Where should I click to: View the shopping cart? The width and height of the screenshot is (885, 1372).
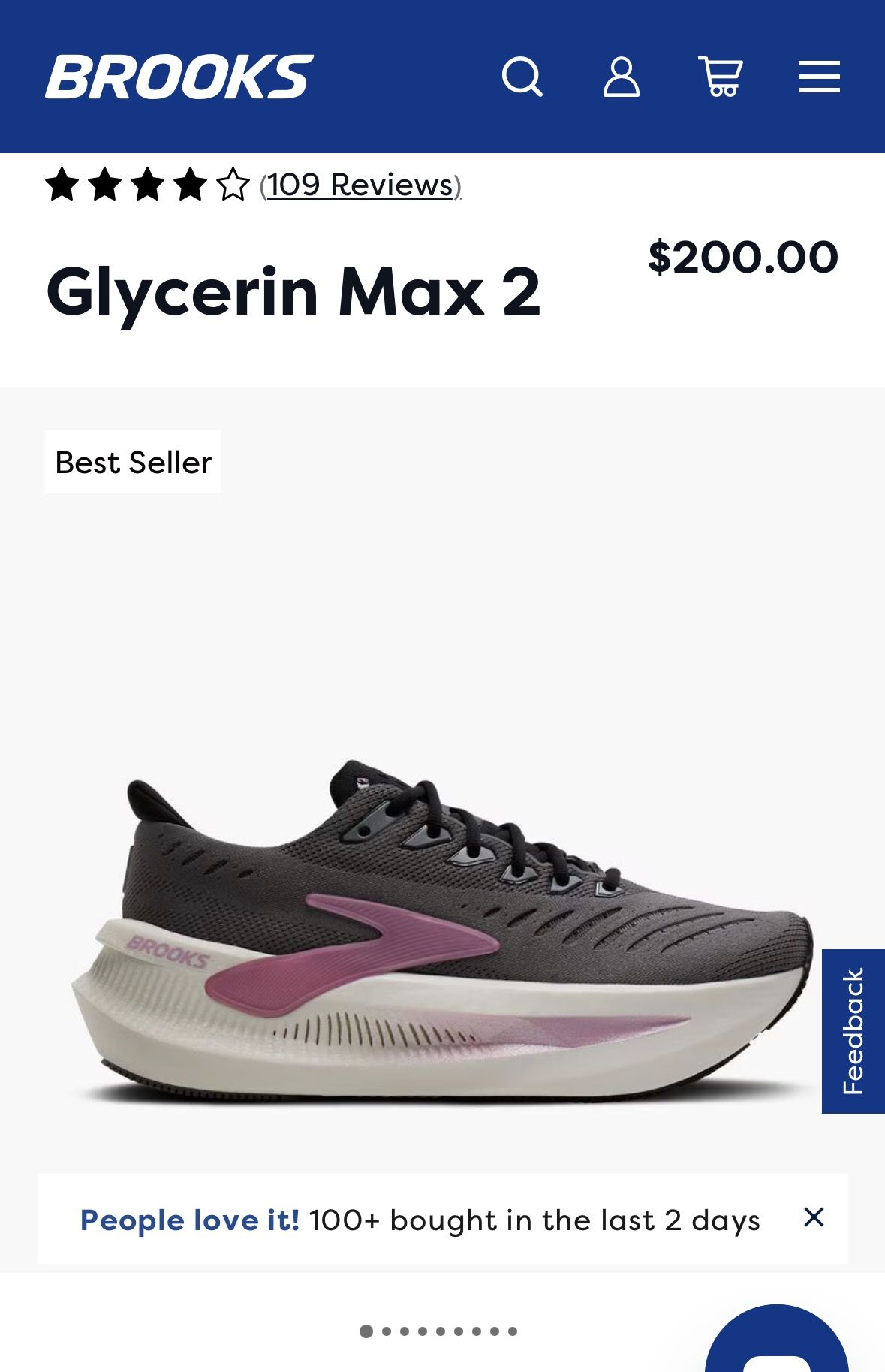(721, 77)
